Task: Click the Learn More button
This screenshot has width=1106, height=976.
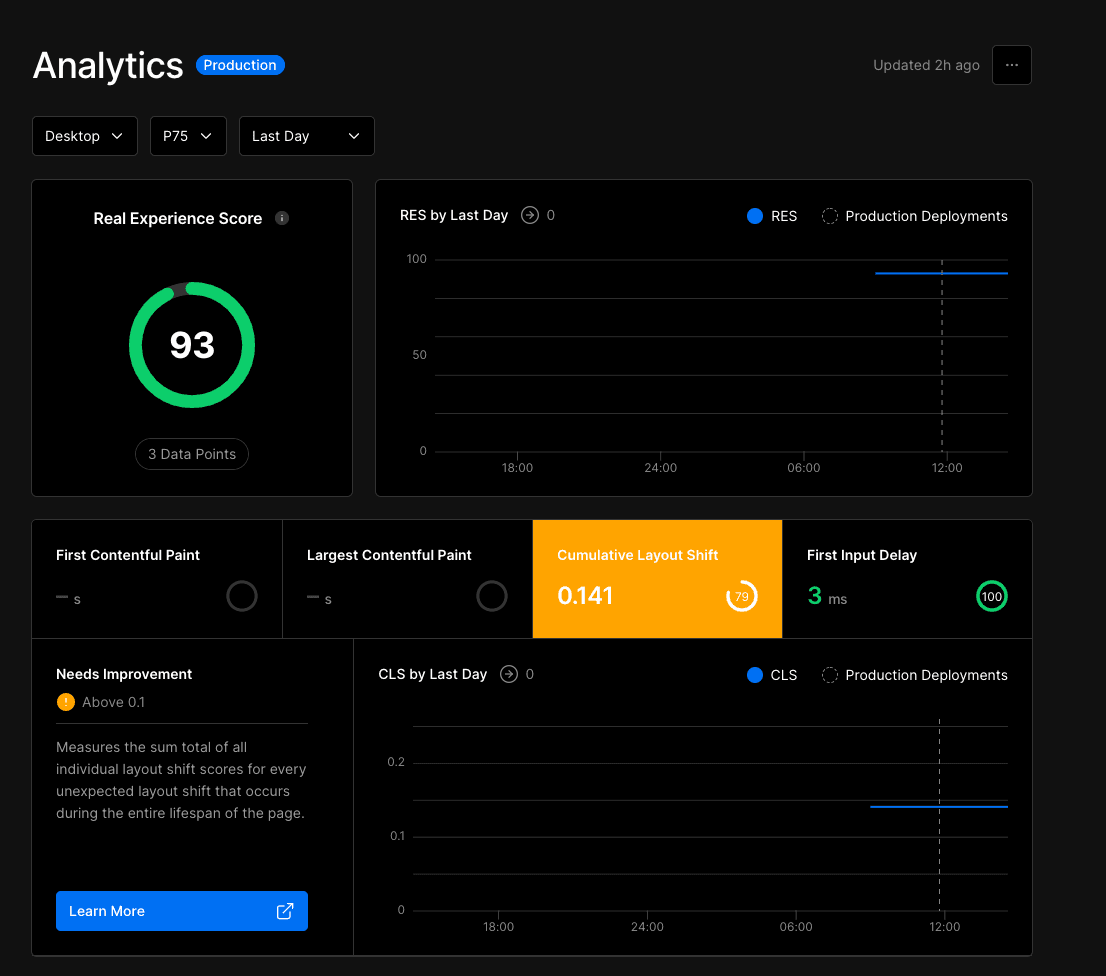Action: 181,911
